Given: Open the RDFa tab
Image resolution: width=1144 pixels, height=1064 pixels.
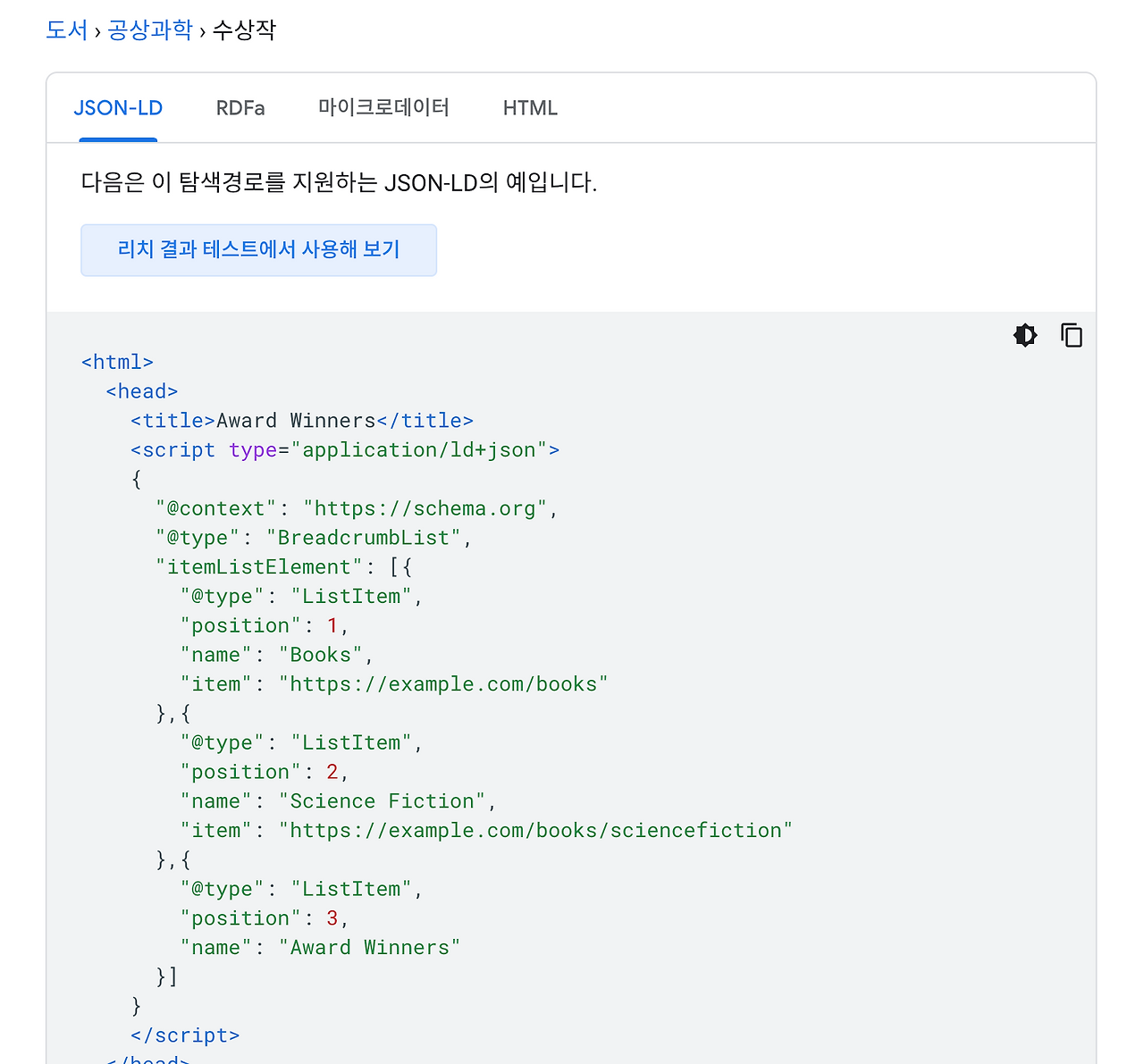Looking at the screenshot, I should click(240, 108).
